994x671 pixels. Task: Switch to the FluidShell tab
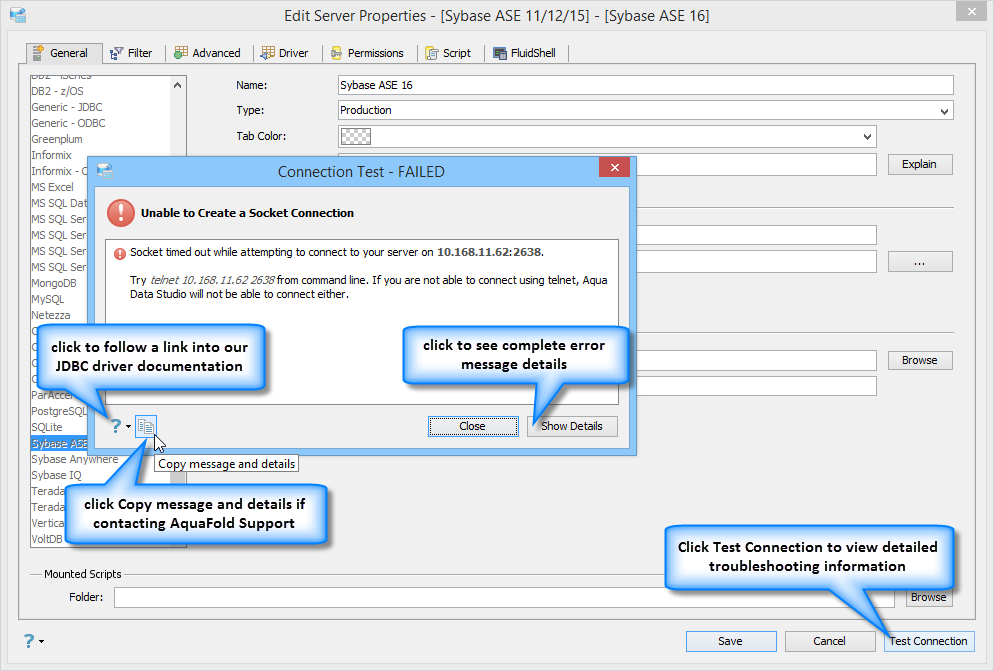click(x=526, y=53)
